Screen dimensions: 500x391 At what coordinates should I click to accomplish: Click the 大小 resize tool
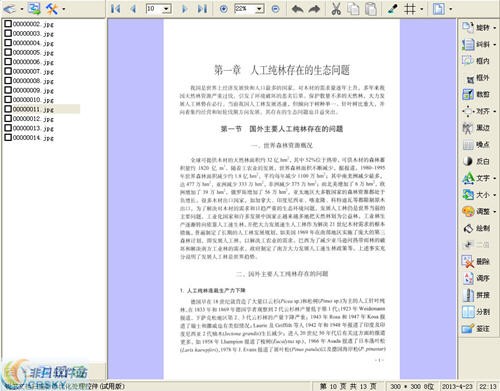(x=476, y=195)
